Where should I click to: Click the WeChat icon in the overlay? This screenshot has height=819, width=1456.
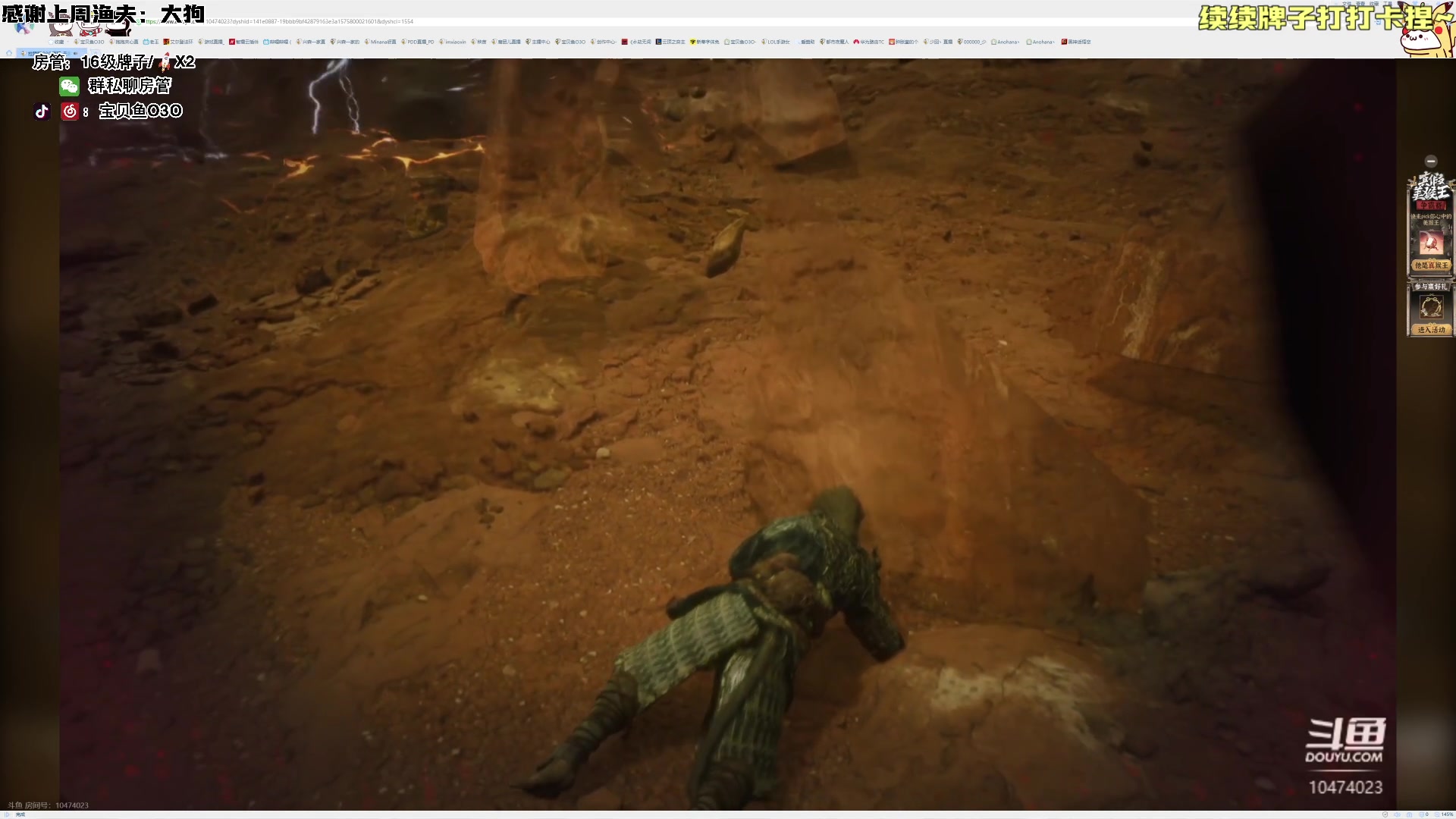click(69, 86)
